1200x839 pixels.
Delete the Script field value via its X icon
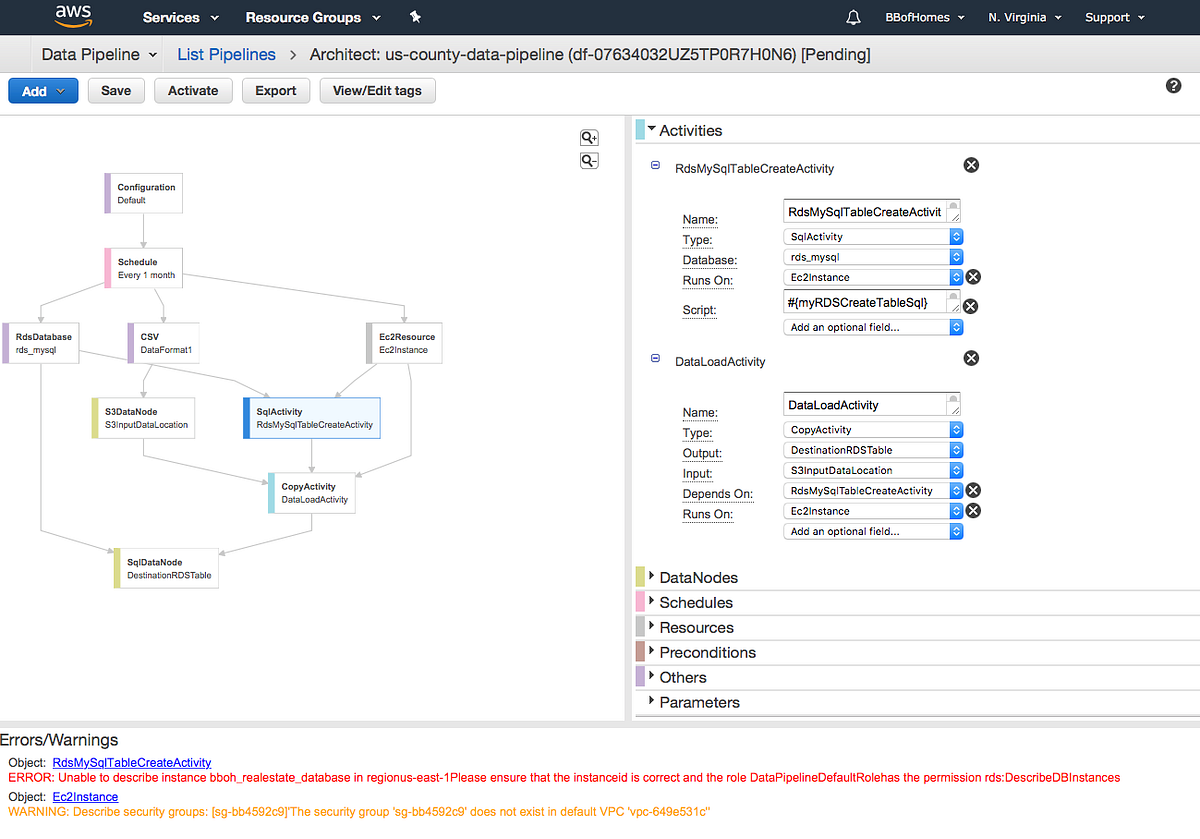970,307
